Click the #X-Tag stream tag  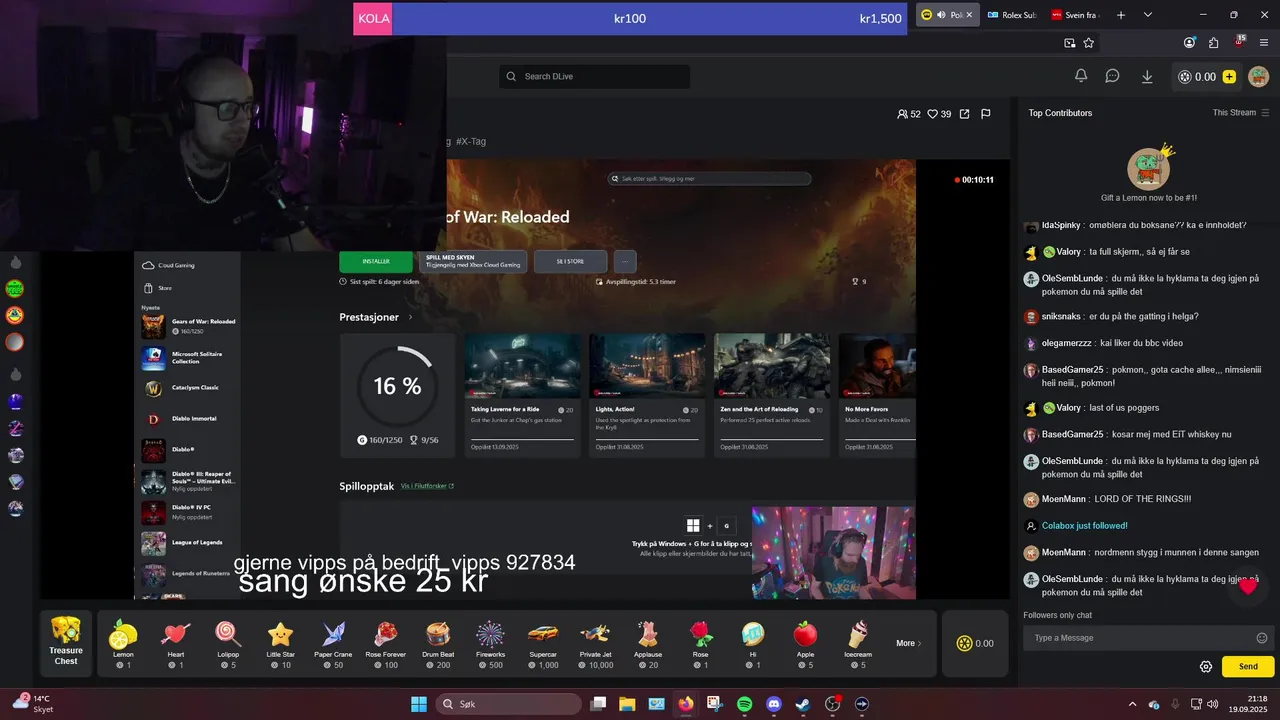tap(471, 142)
